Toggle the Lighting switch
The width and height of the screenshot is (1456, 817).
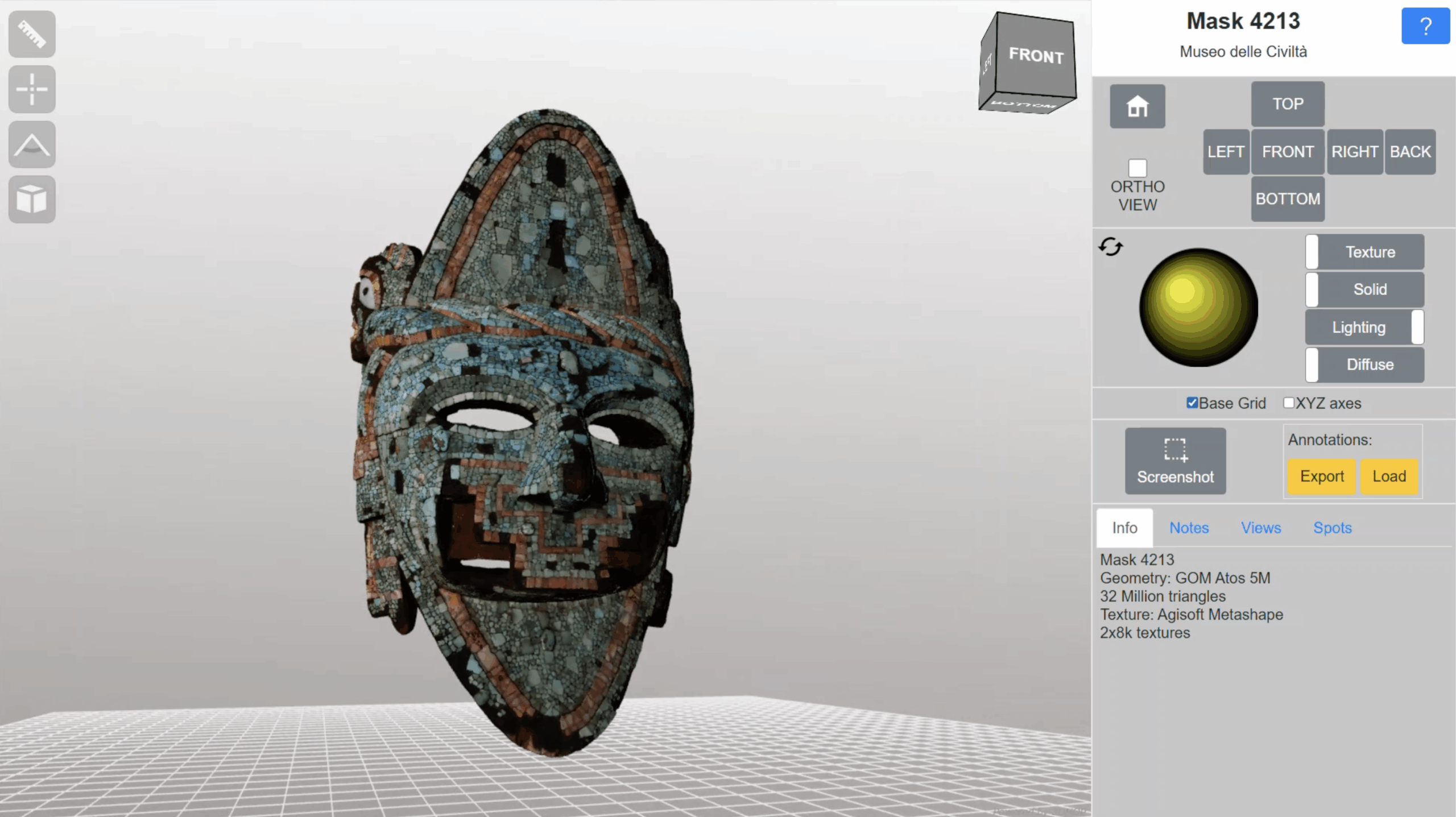pos(1365,327)
